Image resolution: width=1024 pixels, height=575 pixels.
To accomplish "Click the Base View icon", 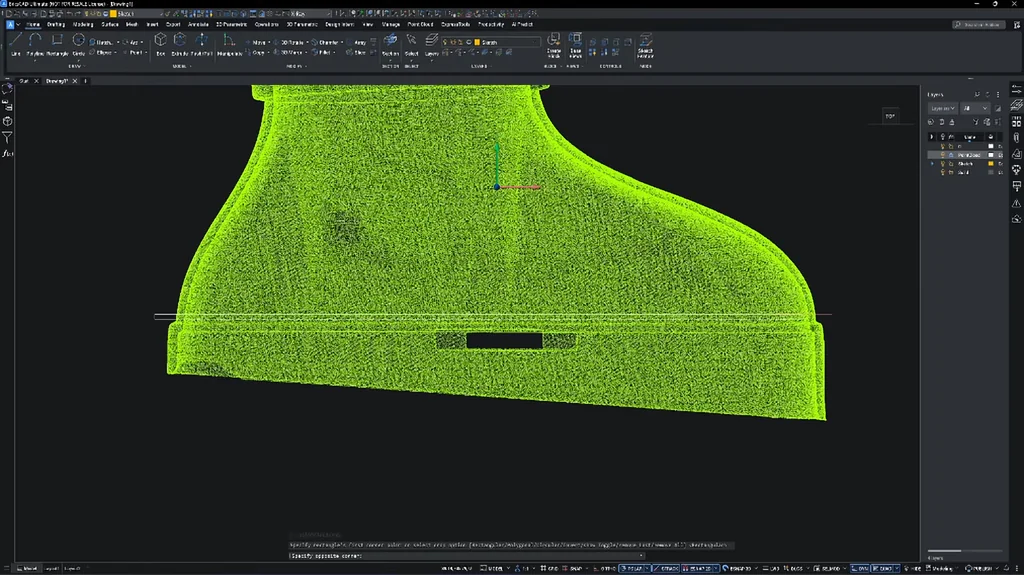I will tap(575, 45).
